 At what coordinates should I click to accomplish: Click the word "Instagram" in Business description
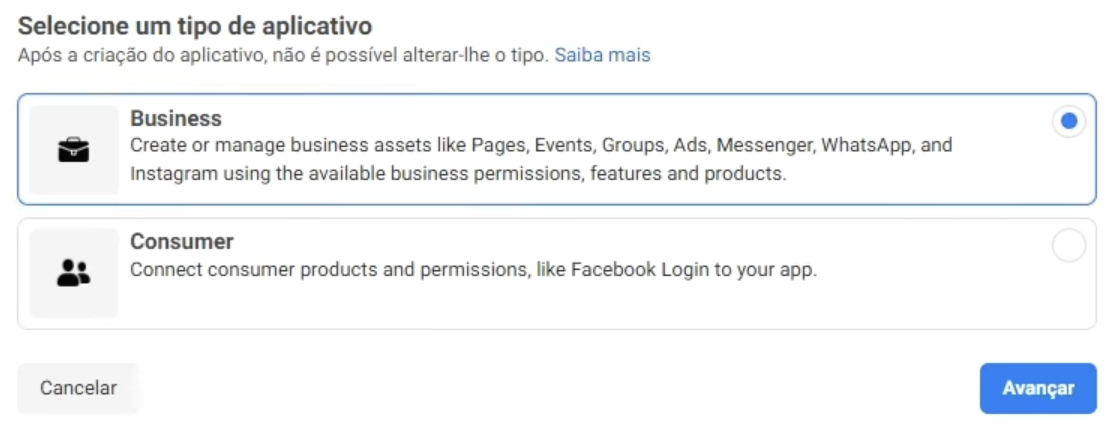(168, 173)
